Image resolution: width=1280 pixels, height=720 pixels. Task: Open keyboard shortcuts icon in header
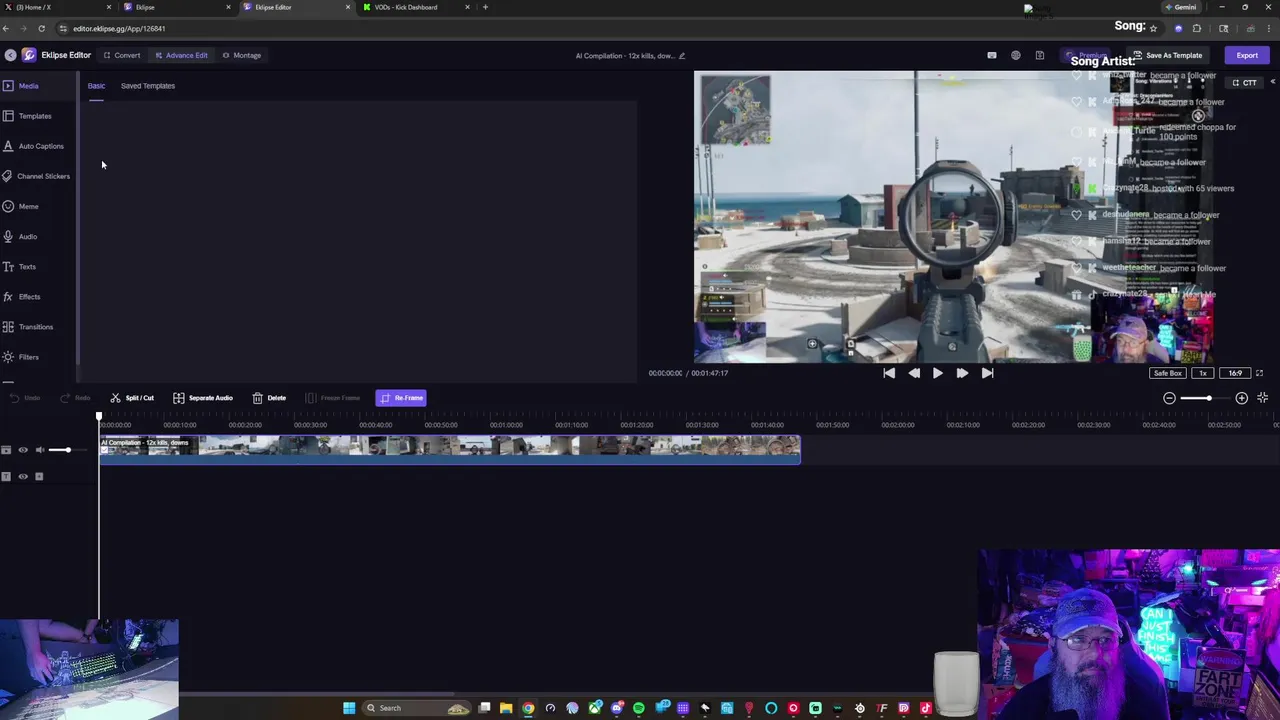point(992,55)
